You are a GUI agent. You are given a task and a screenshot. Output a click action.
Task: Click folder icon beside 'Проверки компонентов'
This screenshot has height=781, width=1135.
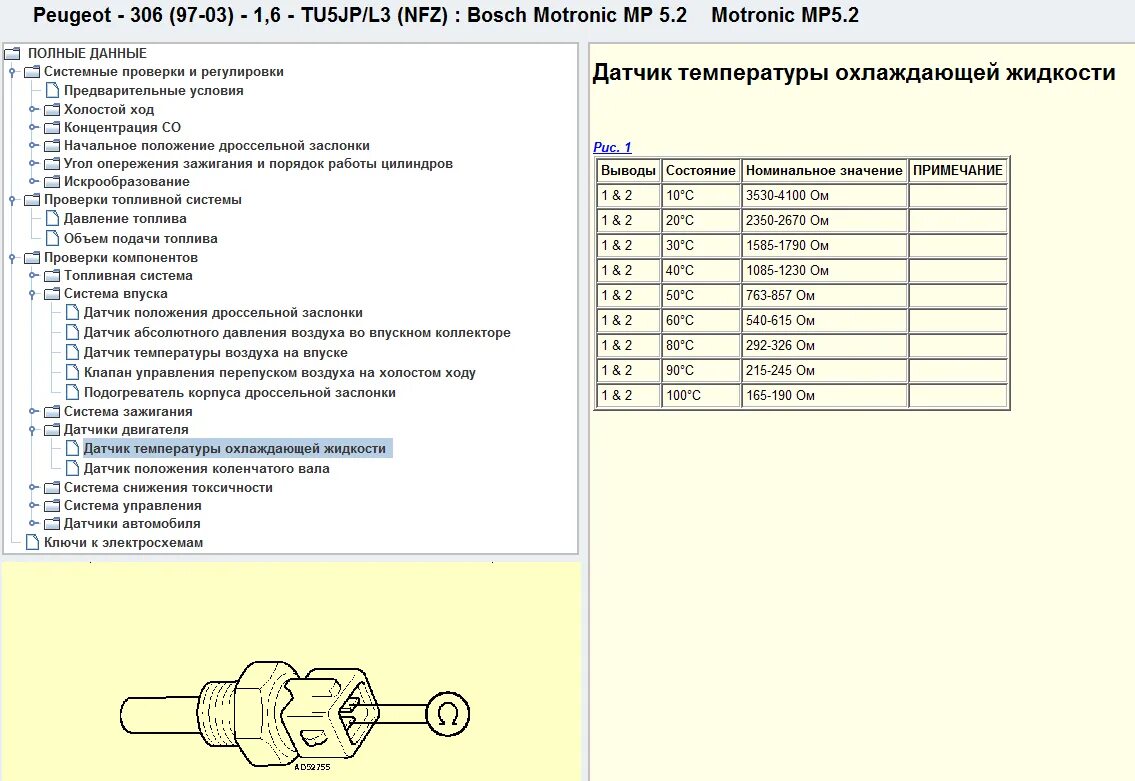32,258
